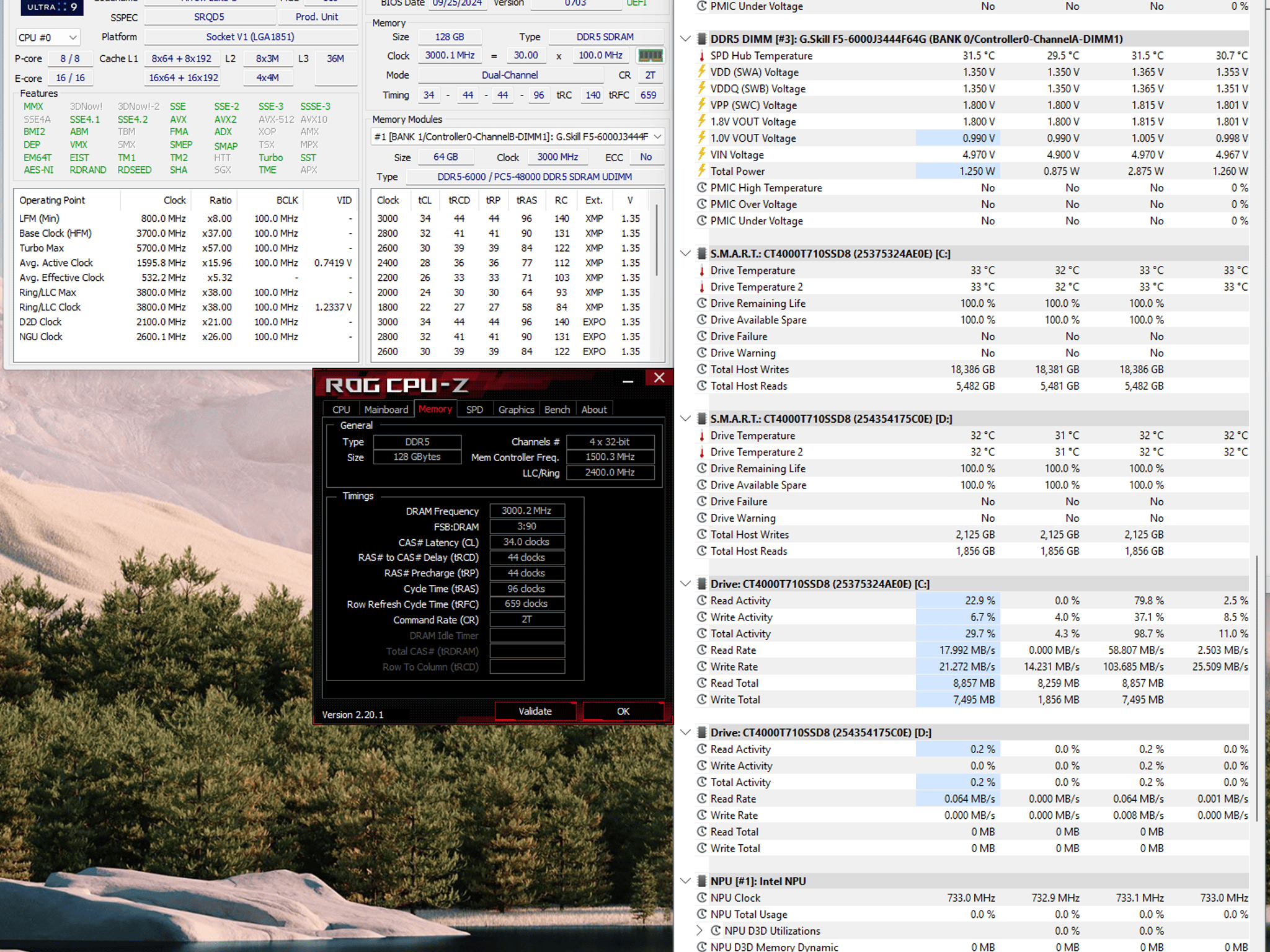Click the lightning icon for VDD (SWA) Voltage

pos(701,72)
